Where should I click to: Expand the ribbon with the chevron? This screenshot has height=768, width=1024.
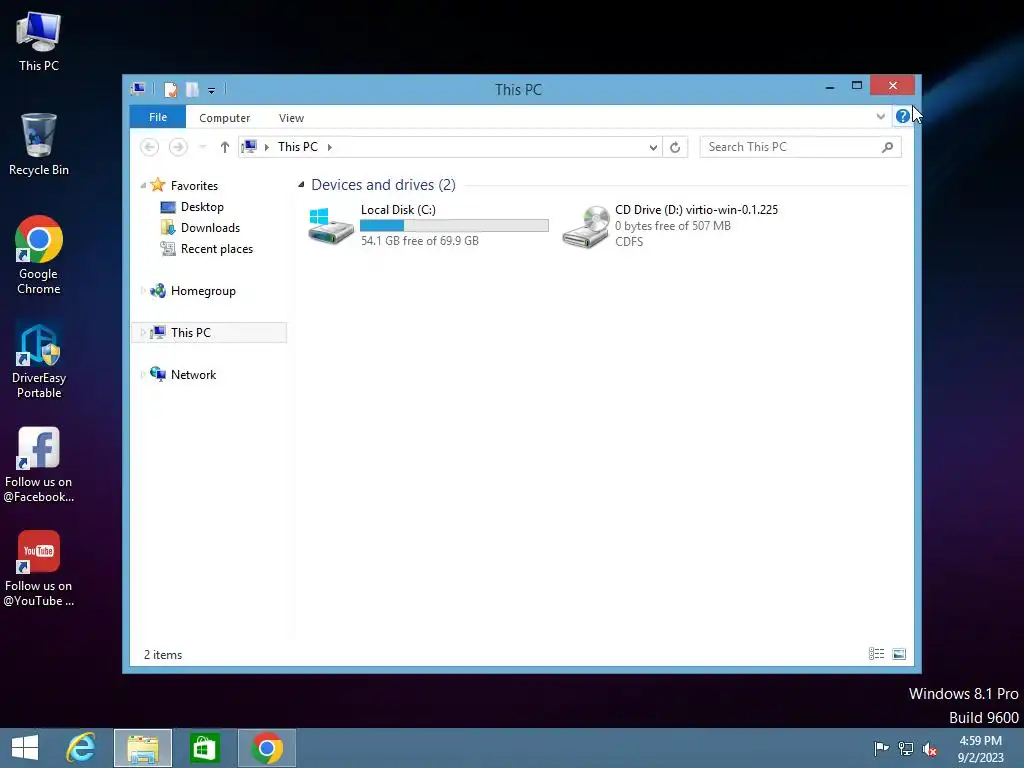pos(880,117)
